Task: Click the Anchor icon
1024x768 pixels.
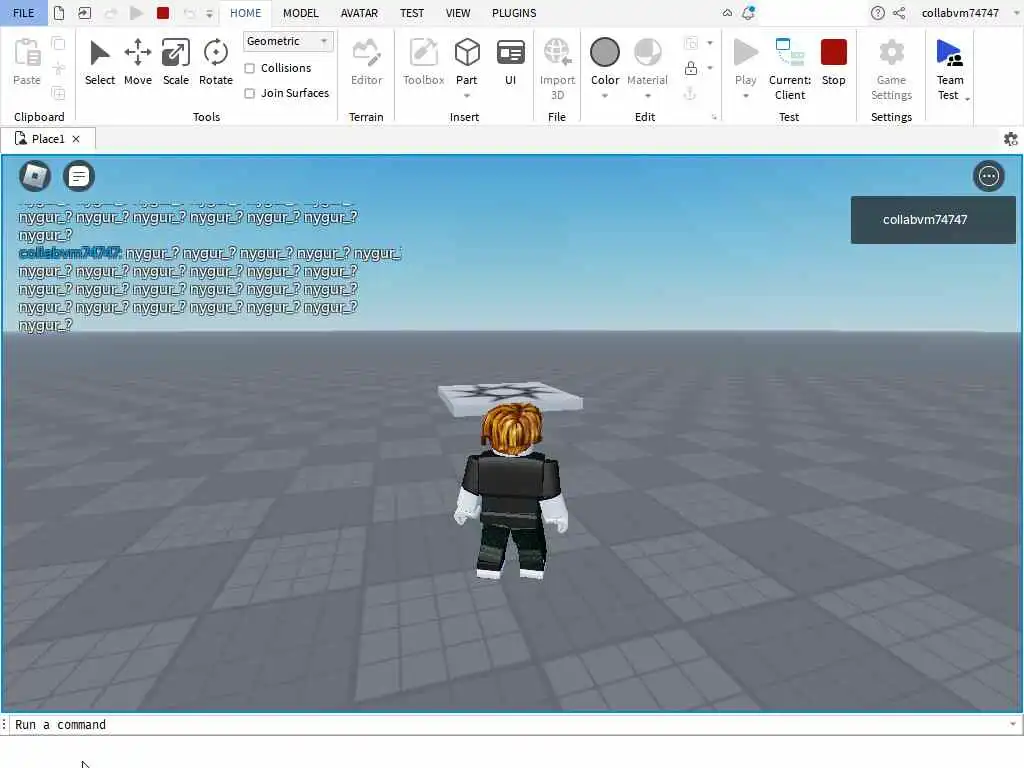Action: tap(690, 93)
